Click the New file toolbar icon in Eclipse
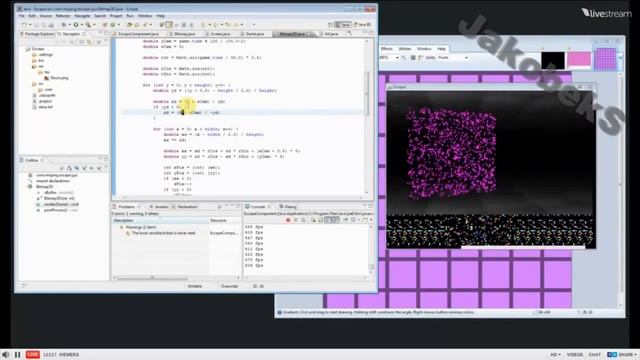Screen dimensions: 640x360 click(x=24, y=25)
